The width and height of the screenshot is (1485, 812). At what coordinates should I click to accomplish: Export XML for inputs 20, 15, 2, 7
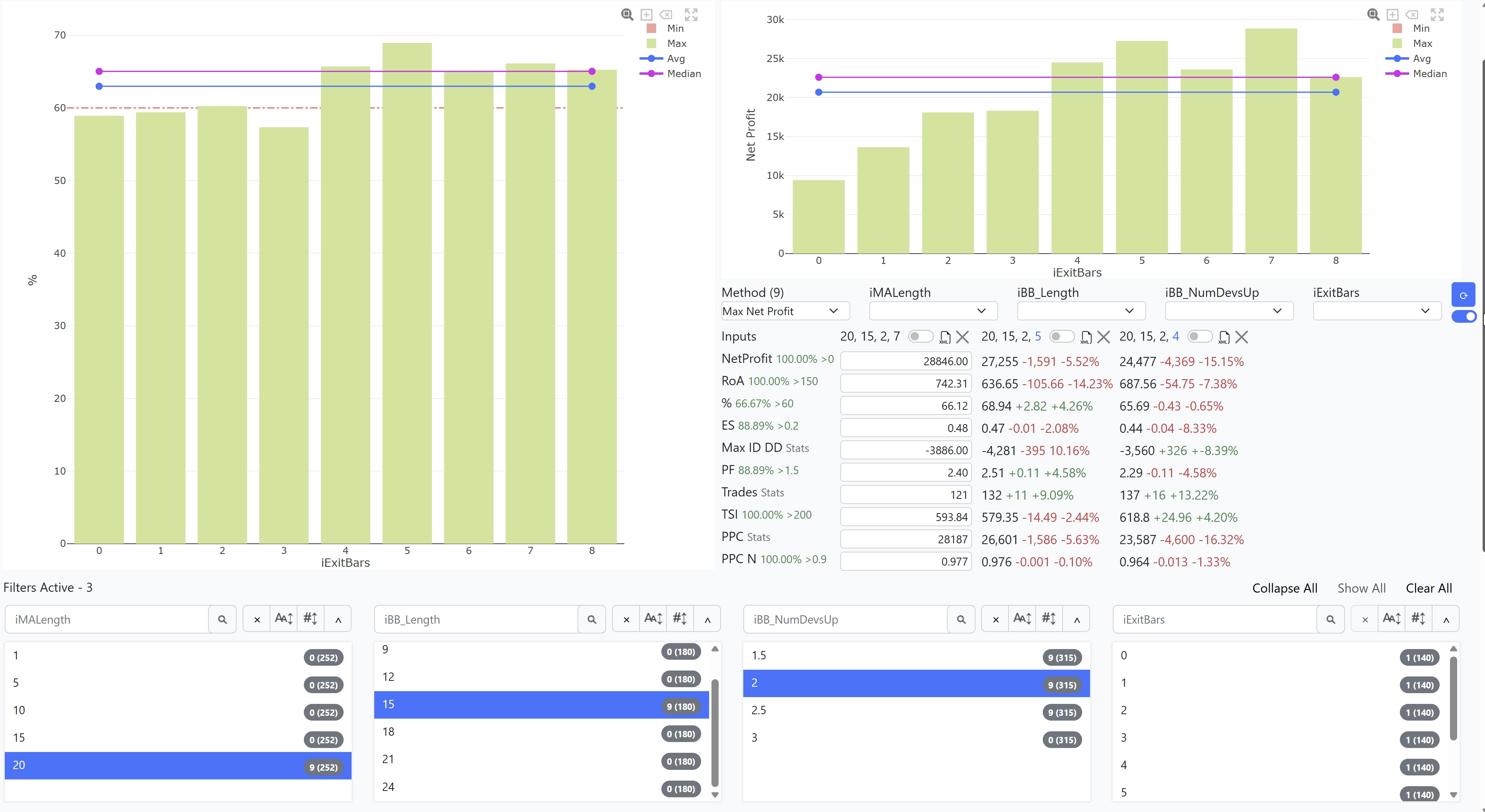[x=945, y=337]
